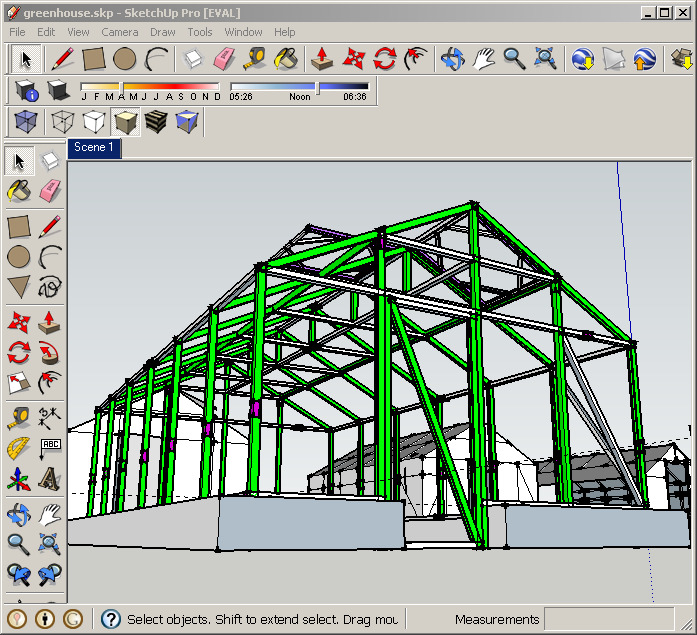Open Instructor help from status bar
697x635 pixels.
point(111,619)
